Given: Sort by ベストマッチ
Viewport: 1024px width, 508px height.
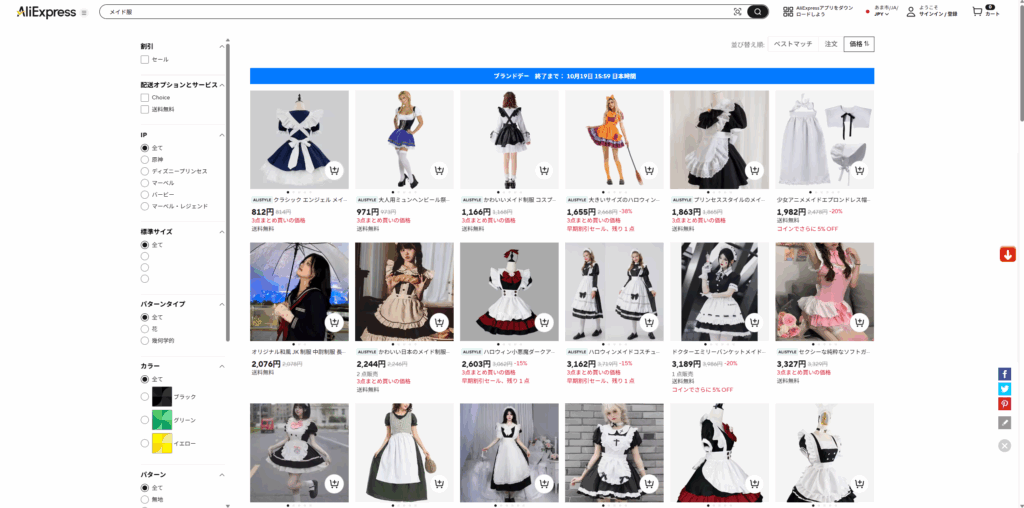Looking at the screenshot, I should tap(793, 44).
